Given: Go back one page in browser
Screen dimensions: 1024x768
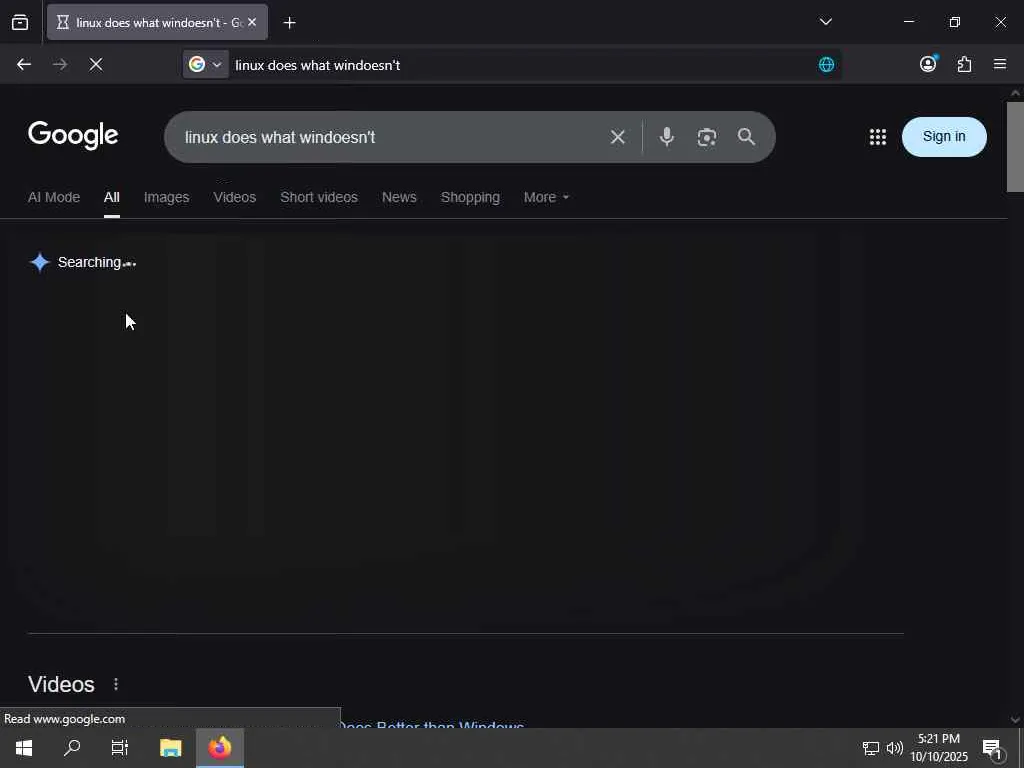Looking at the screenshot, I should (24, 64).
